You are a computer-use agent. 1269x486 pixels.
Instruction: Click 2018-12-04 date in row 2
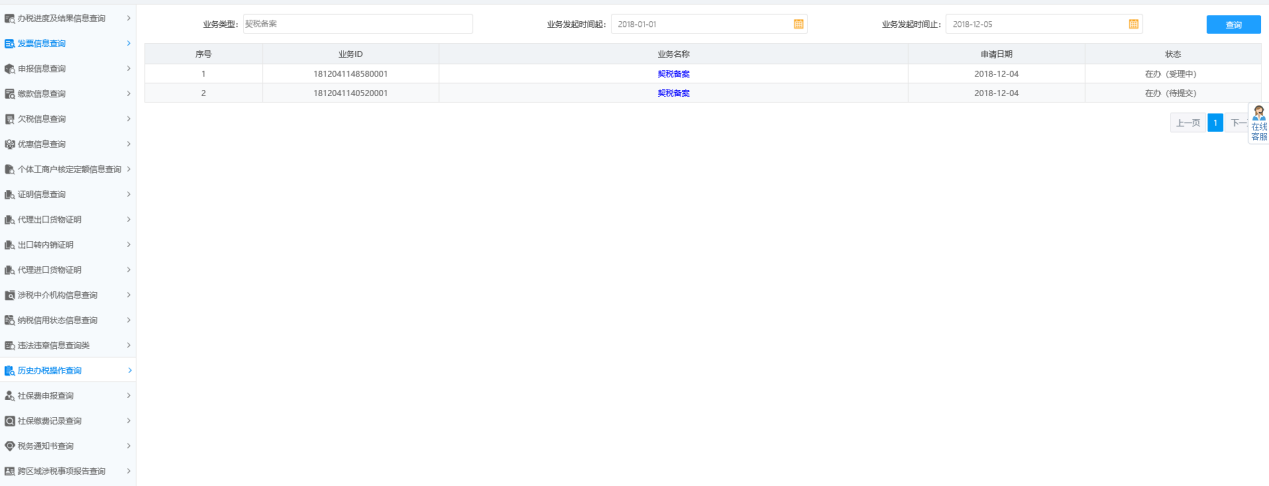tap(996, 93)
